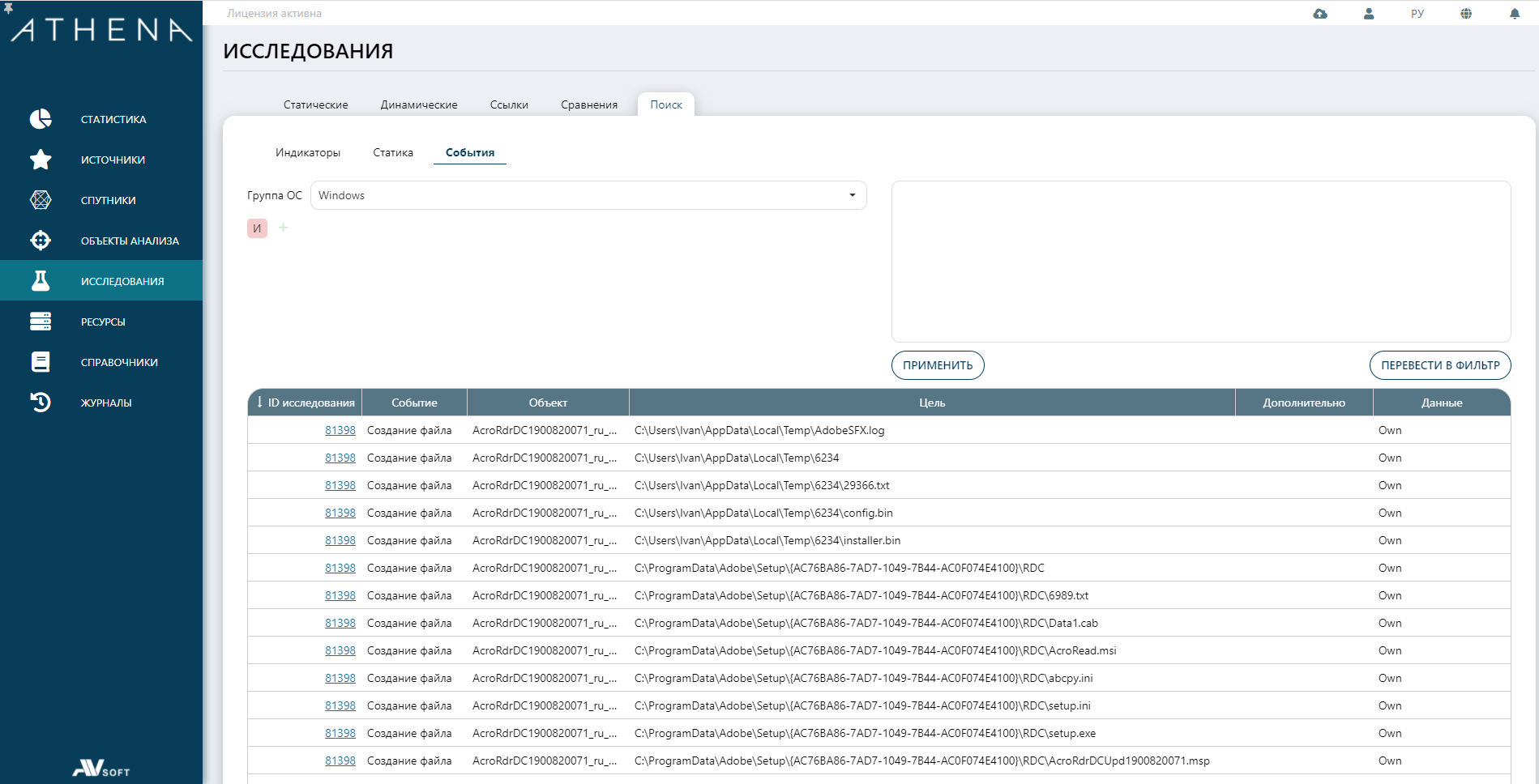The height and width of the screenshot is (784, 1539).
Task: Click the Resources server icon
Action: [41, 322]
